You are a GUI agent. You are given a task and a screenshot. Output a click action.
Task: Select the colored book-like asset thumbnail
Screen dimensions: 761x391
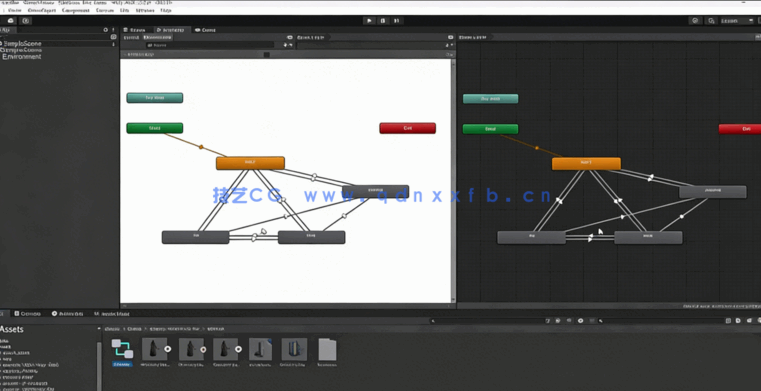click(x=294, y=349)
